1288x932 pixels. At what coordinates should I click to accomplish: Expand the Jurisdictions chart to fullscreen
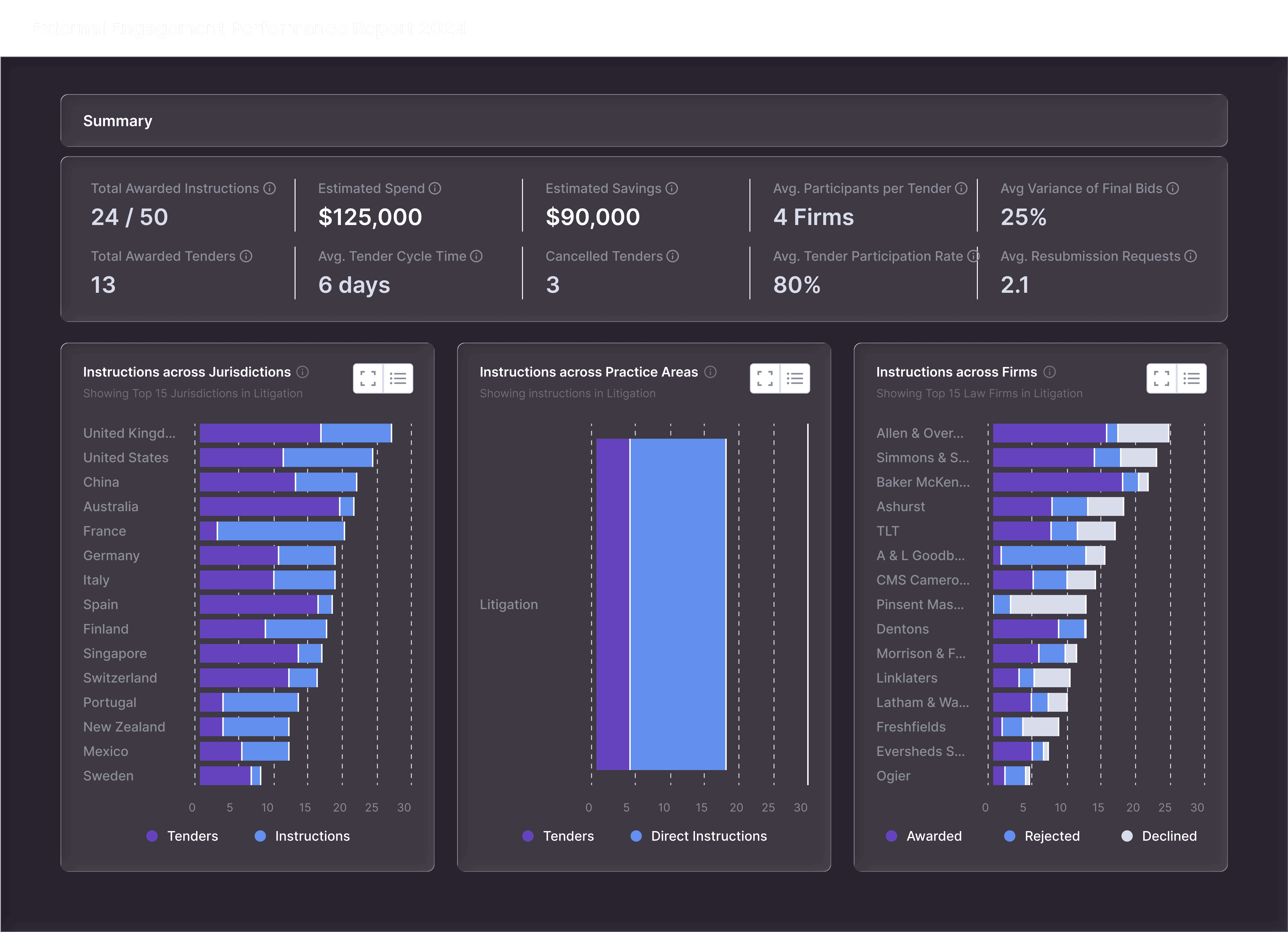368,378
